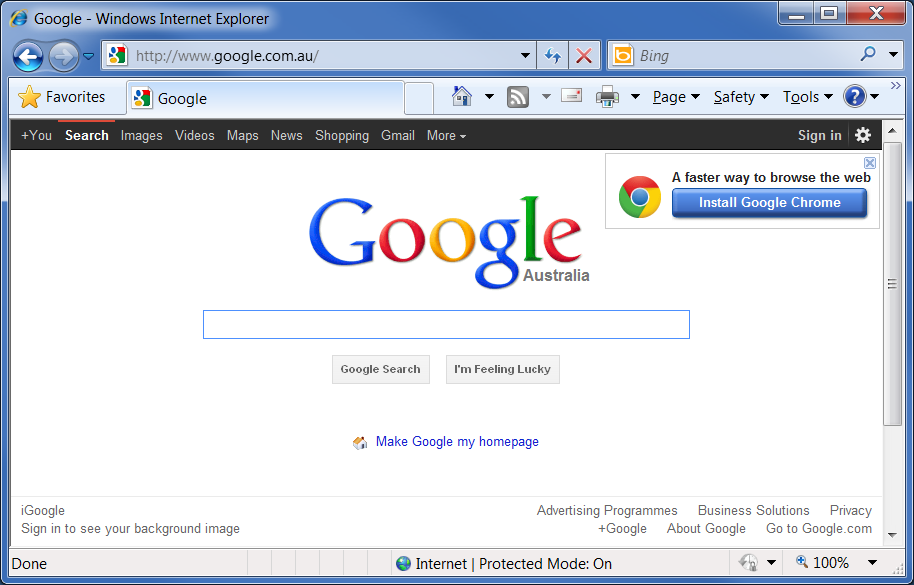The width and height of the screenshot is (914, 585).
Task: Close the Chrome promotion ad box
Action: [870, 163]
